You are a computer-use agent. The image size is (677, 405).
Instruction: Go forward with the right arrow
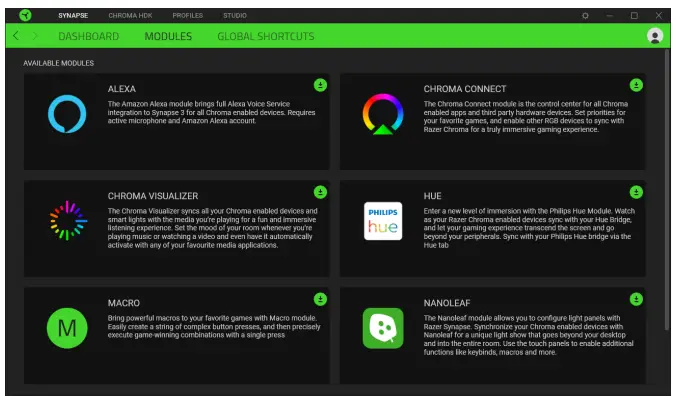(x=35, y=35)
